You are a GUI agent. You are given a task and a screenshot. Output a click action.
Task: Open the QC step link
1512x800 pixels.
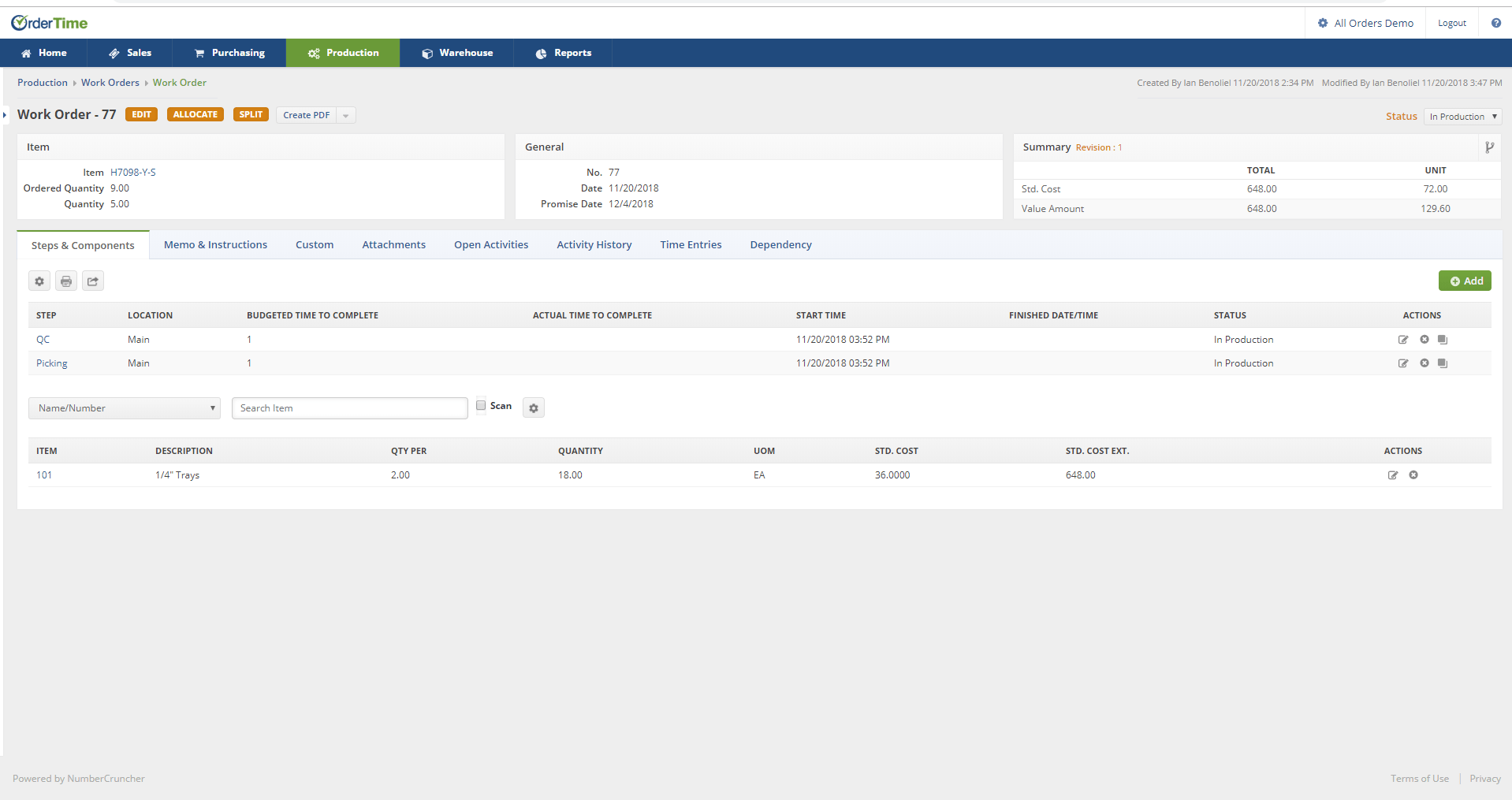click(43, 340)
